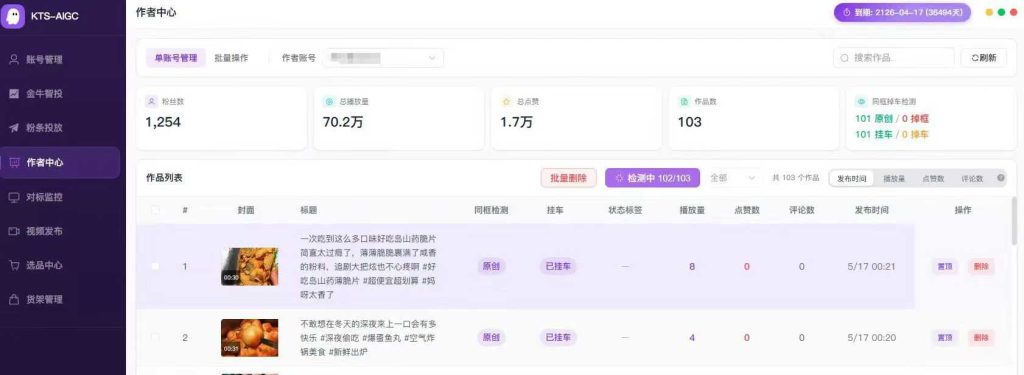1024x375 pixels.
Task: Click the vertical scrollbar of works list
Action: click(x=1014, y=221)
